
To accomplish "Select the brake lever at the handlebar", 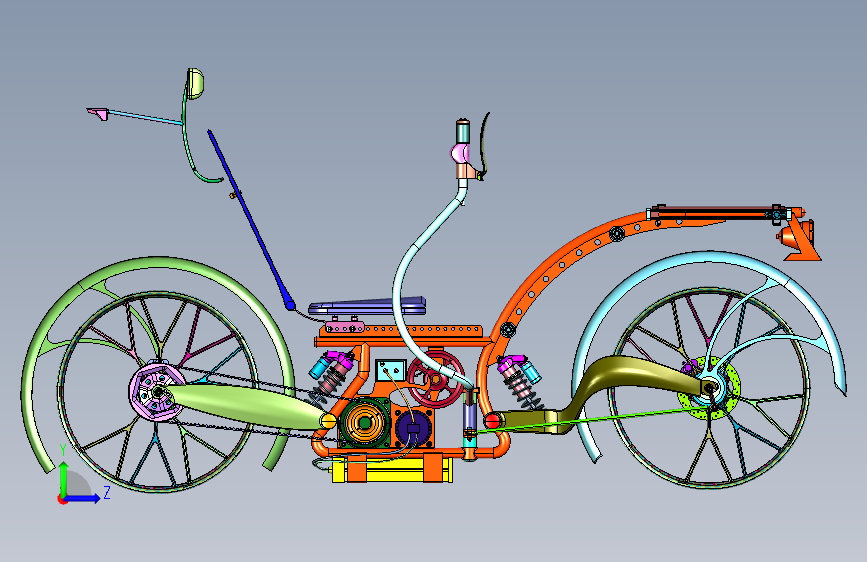I will [x=484, y=147].
